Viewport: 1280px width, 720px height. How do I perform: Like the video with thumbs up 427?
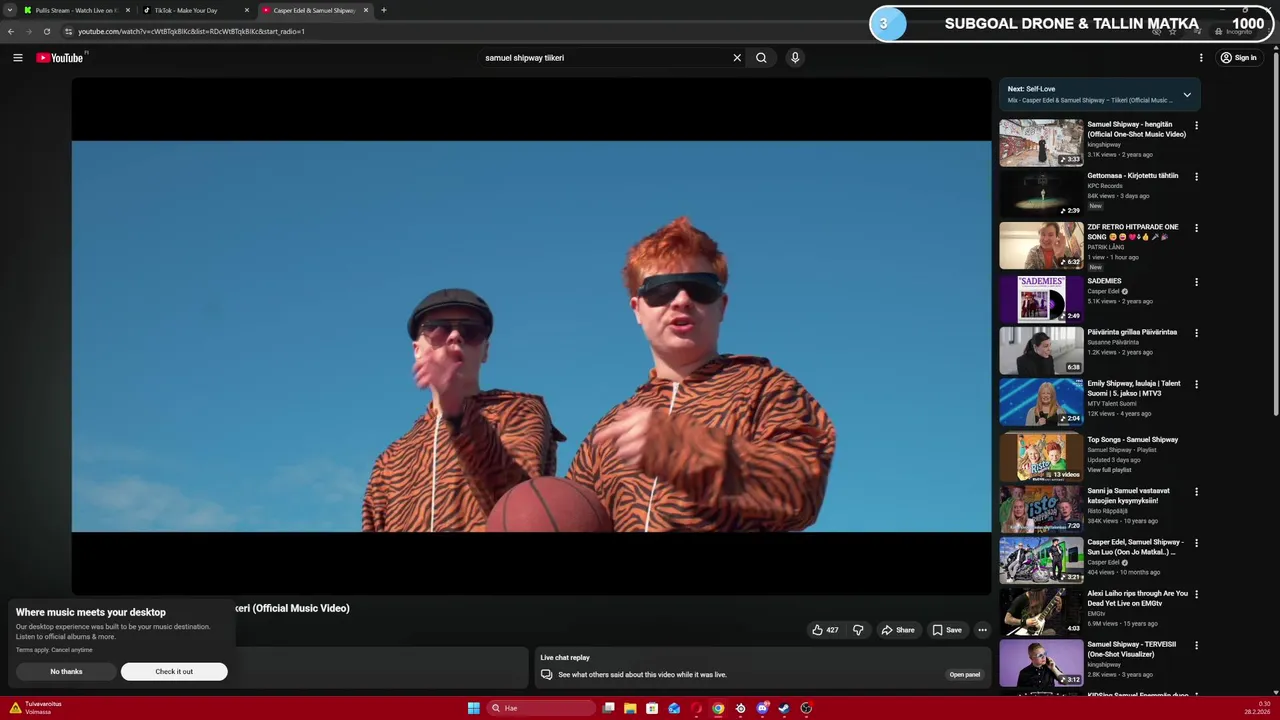(x=825, y=630)
